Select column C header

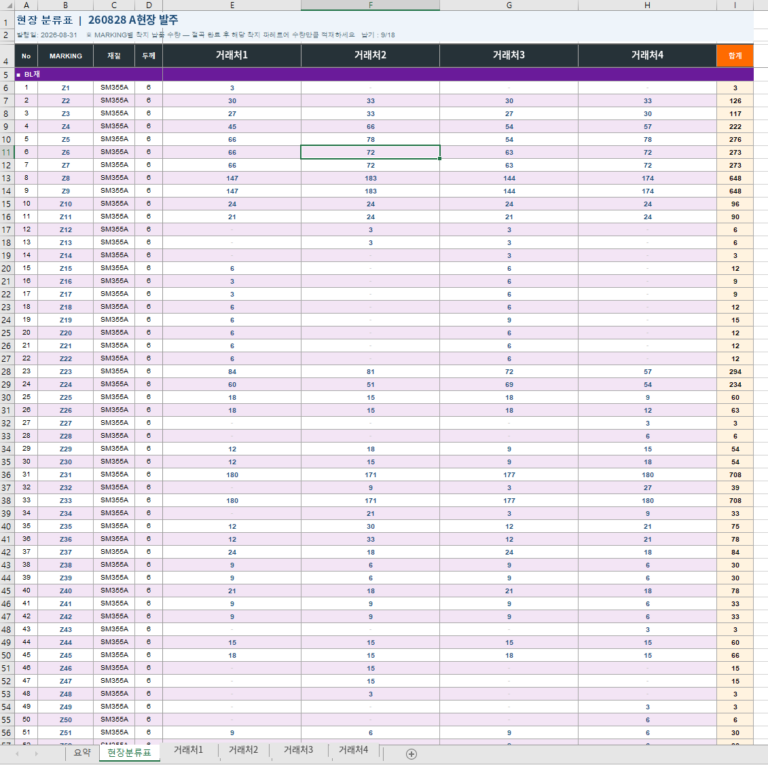[114, 5]
